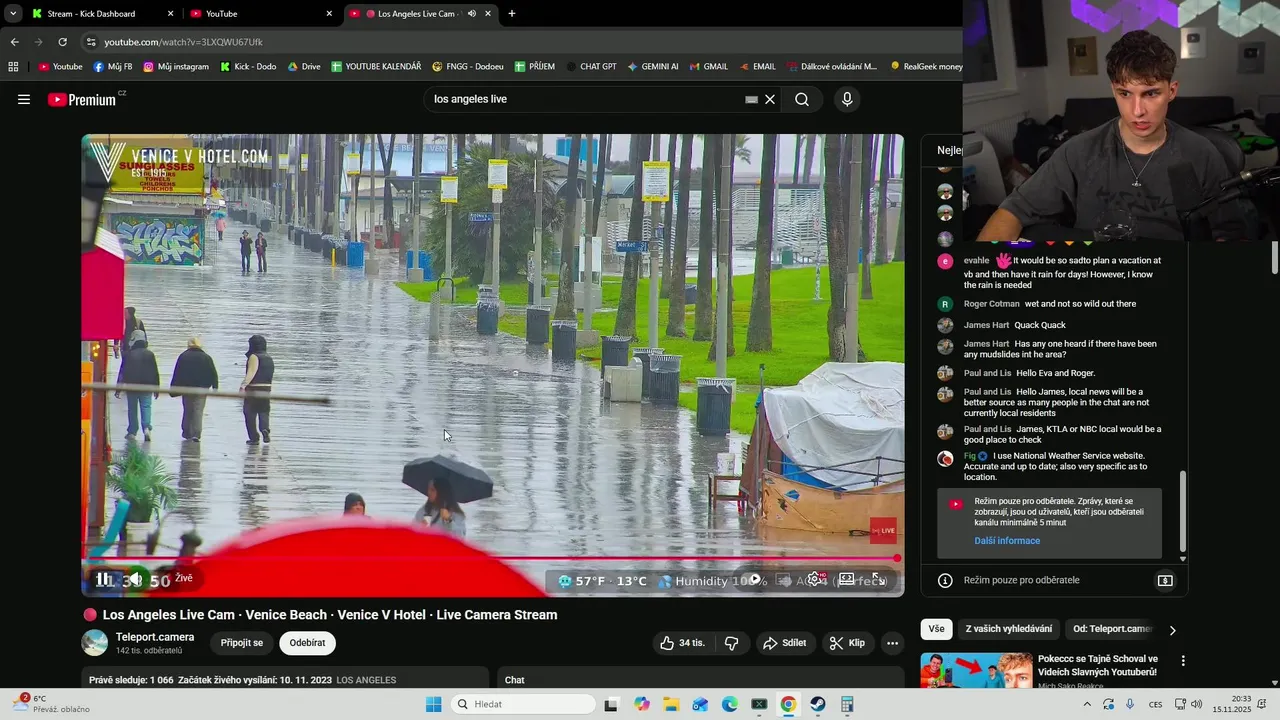Like the video (34 tis.)
Image resolution: width=1280 pixels, height=720 pixels.
(681, 643)
